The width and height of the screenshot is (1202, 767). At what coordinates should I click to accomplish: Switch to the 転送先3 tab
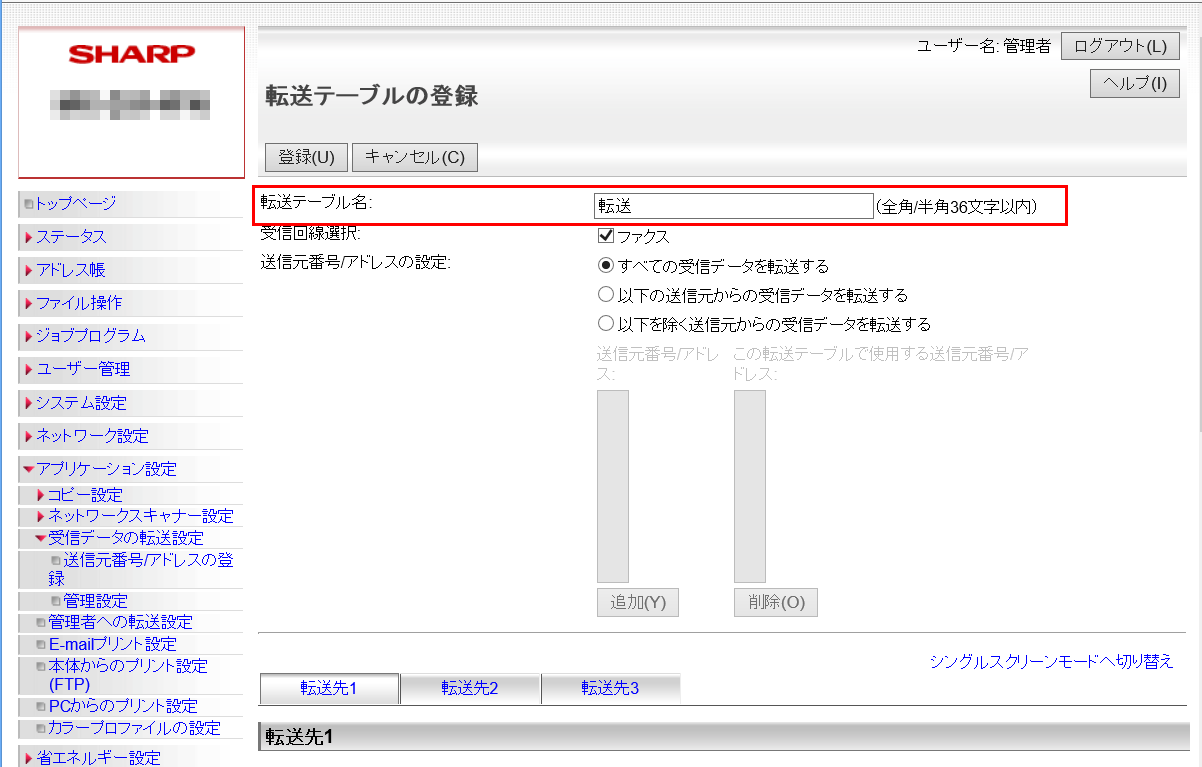tap(610, 688)
